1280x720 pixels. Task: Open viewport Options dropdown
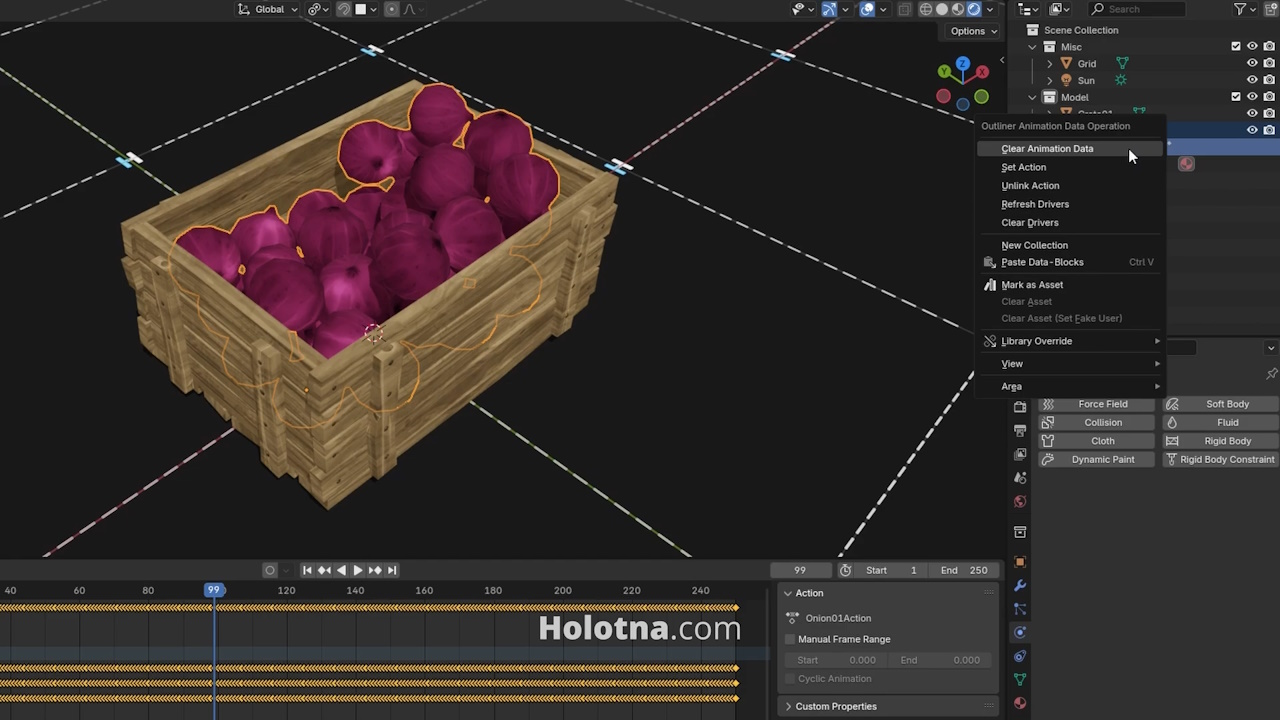974,31
